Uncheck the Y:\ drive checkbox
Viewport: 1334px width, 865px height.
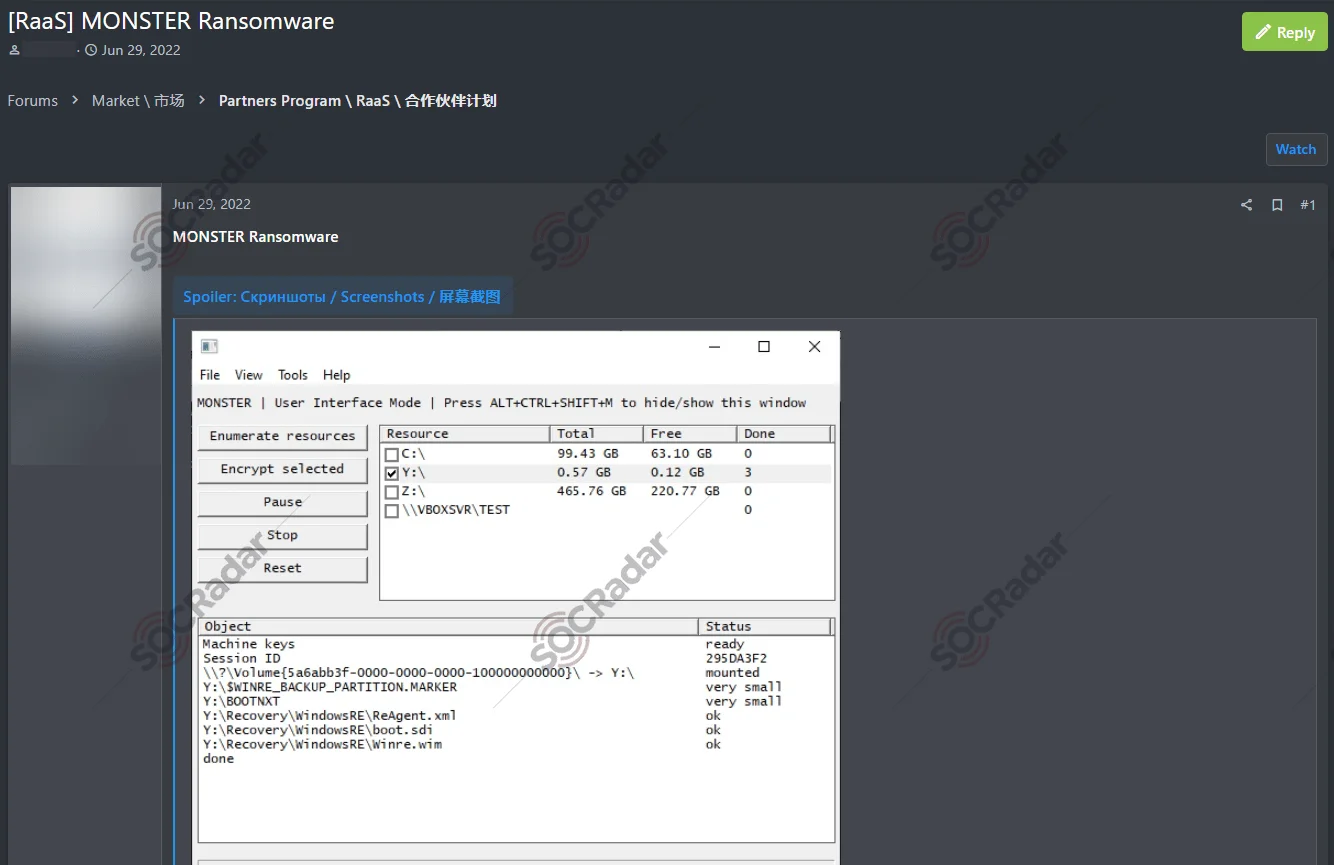392,473
